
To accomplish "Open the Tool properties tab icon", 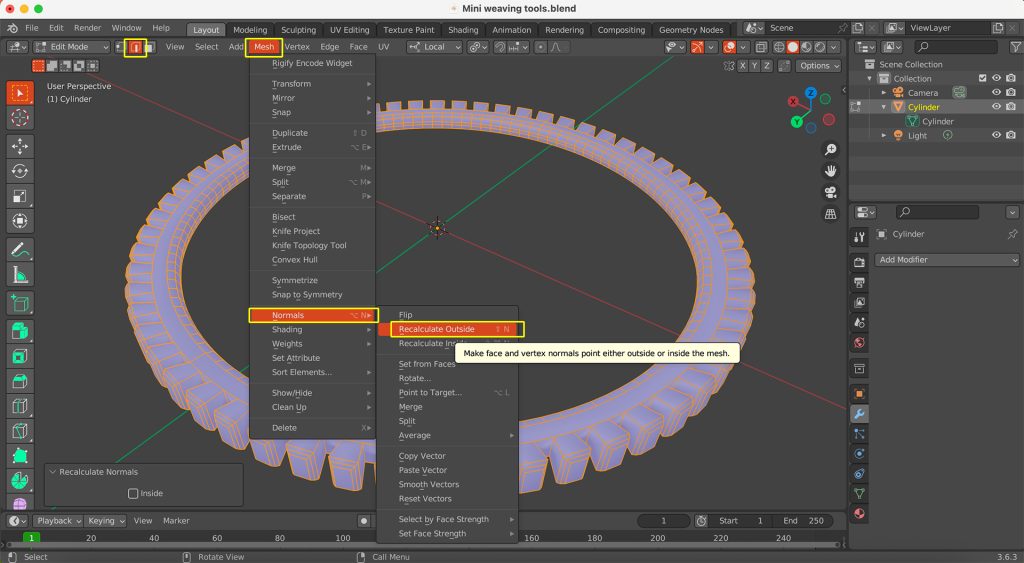I will coord(859,238).
